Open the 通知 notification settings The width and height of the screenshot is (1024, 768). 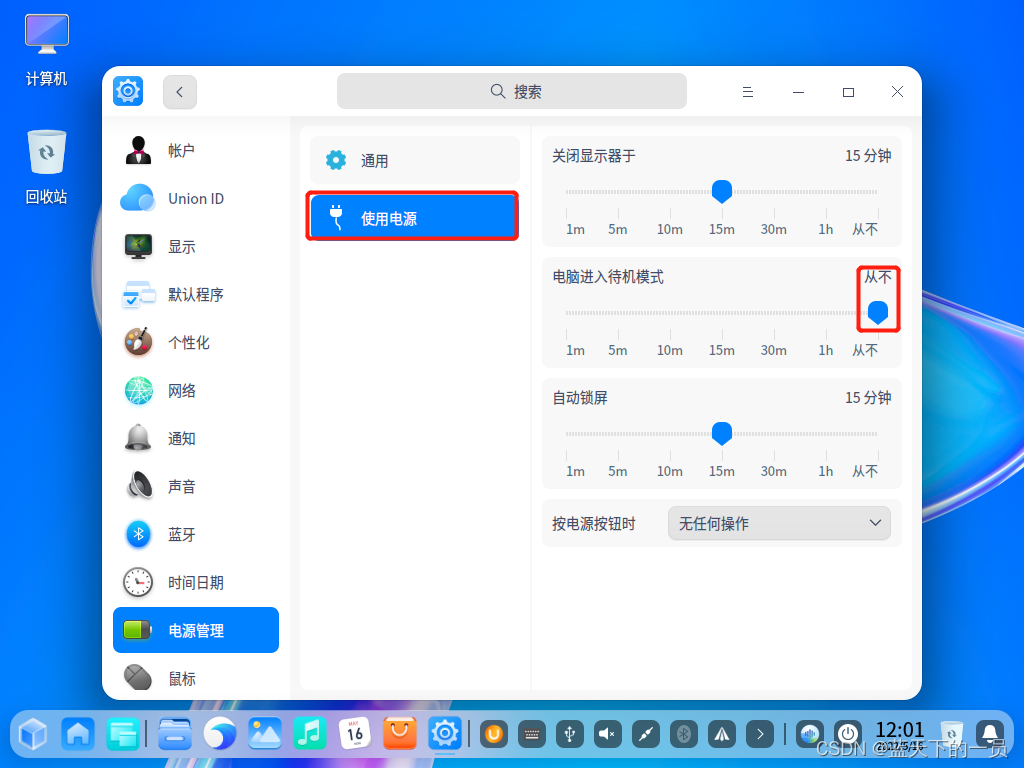tap(195, 439)
